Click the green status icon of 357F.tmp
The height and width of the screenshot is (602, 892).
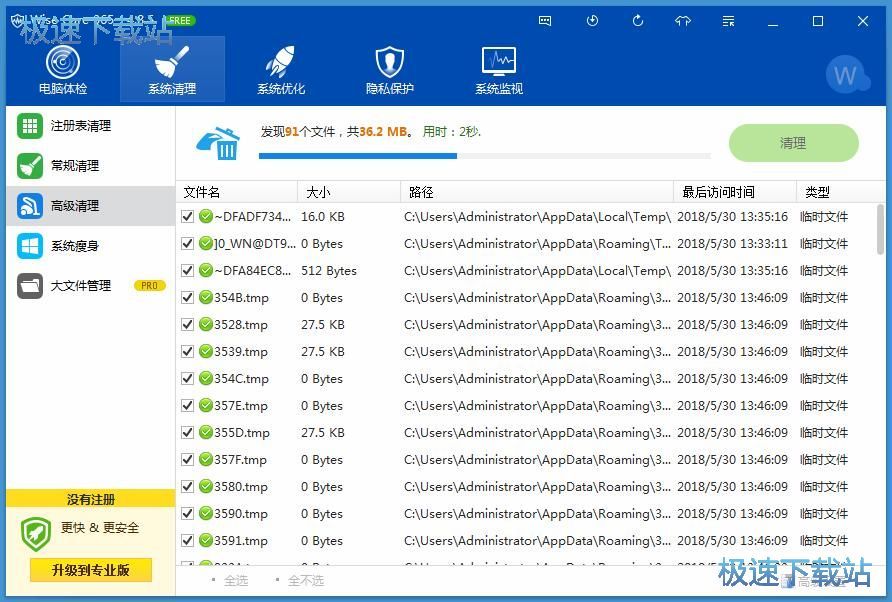(205, 459)
